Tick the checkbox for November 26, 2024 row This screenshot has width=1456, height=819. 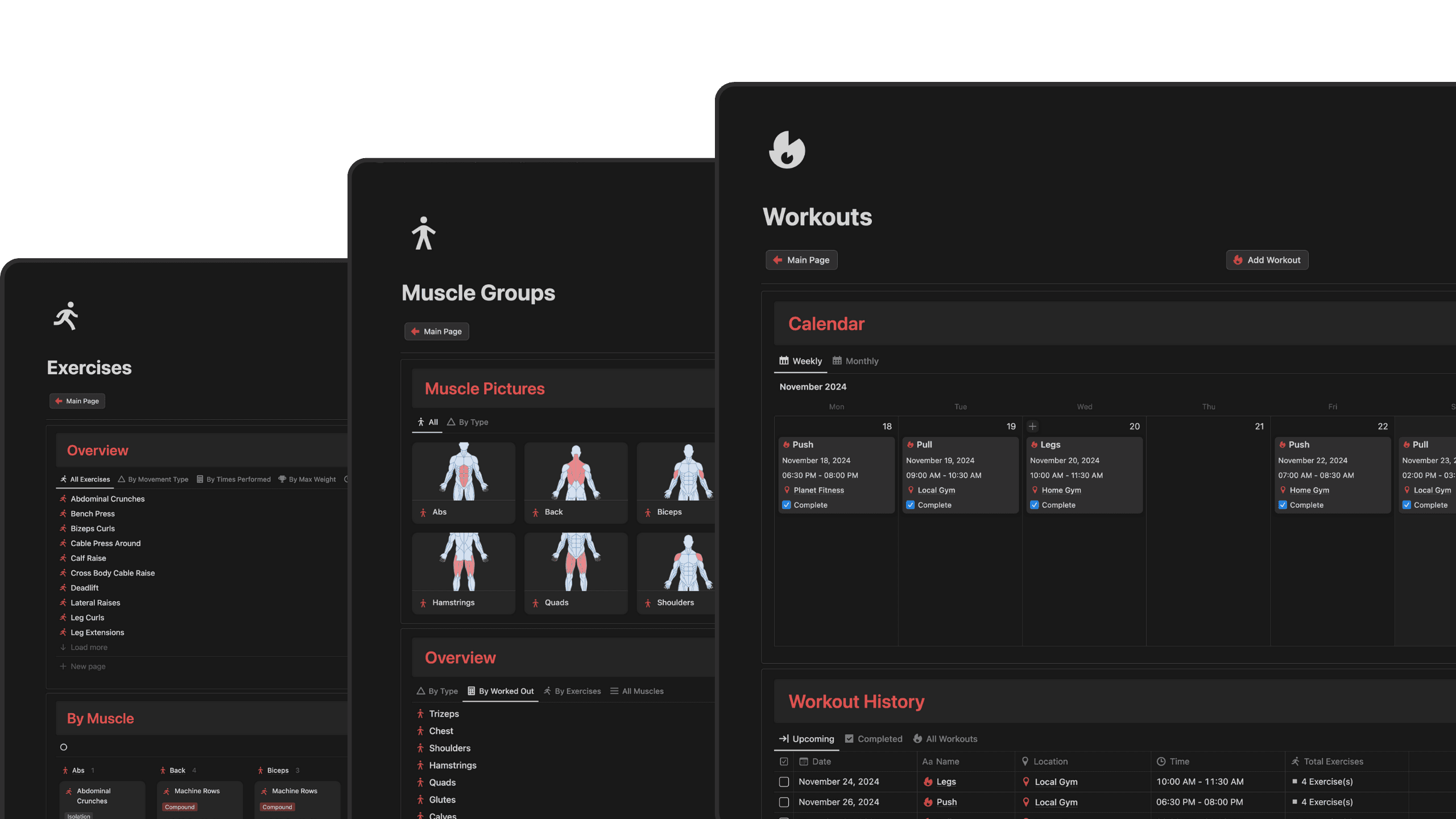coord(784,802)
